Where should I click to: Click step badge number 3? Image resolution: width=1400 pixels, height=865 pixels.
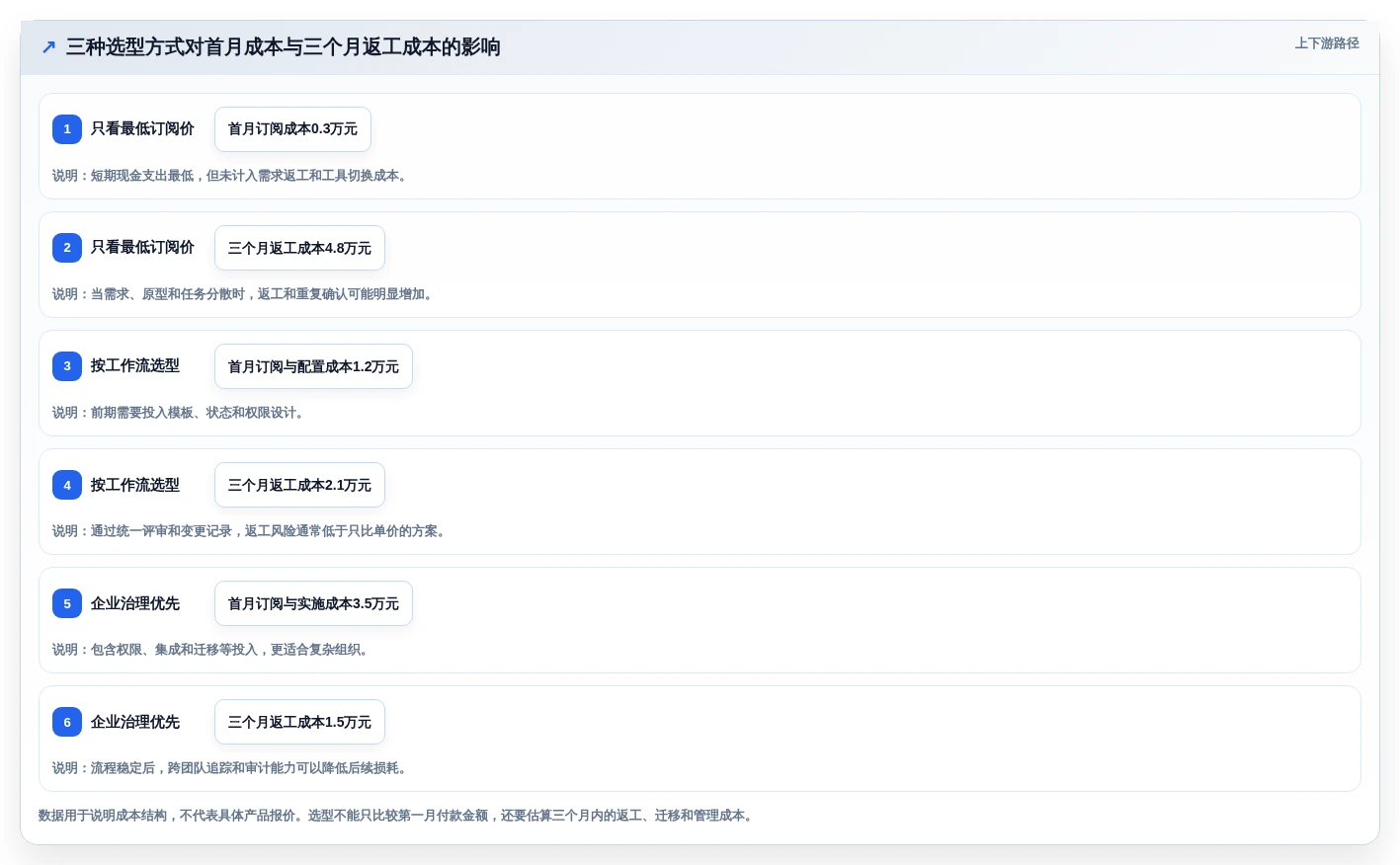[x=67, y=366]
